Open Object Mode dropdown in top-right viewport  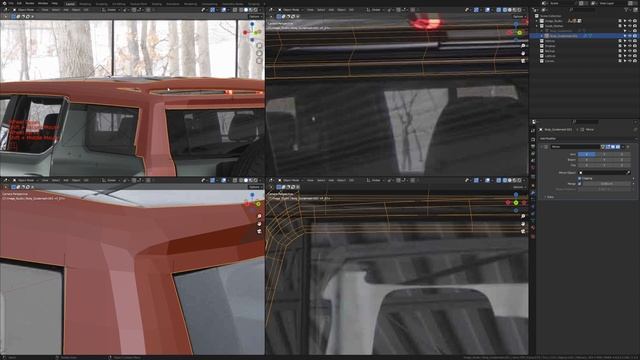(290, 10)
